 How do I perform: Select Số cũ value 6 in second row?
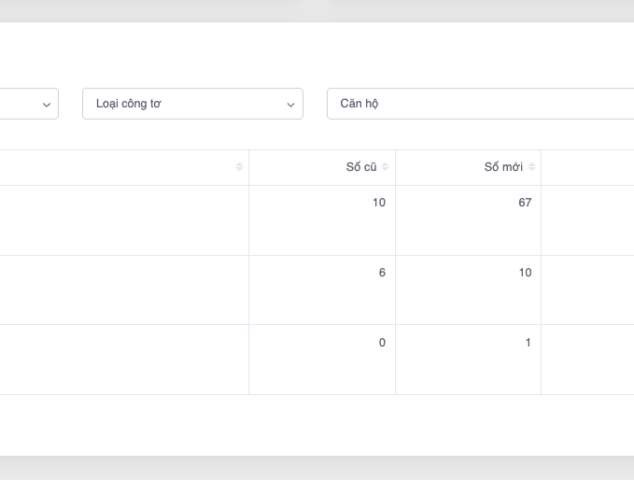click(381, 273)
